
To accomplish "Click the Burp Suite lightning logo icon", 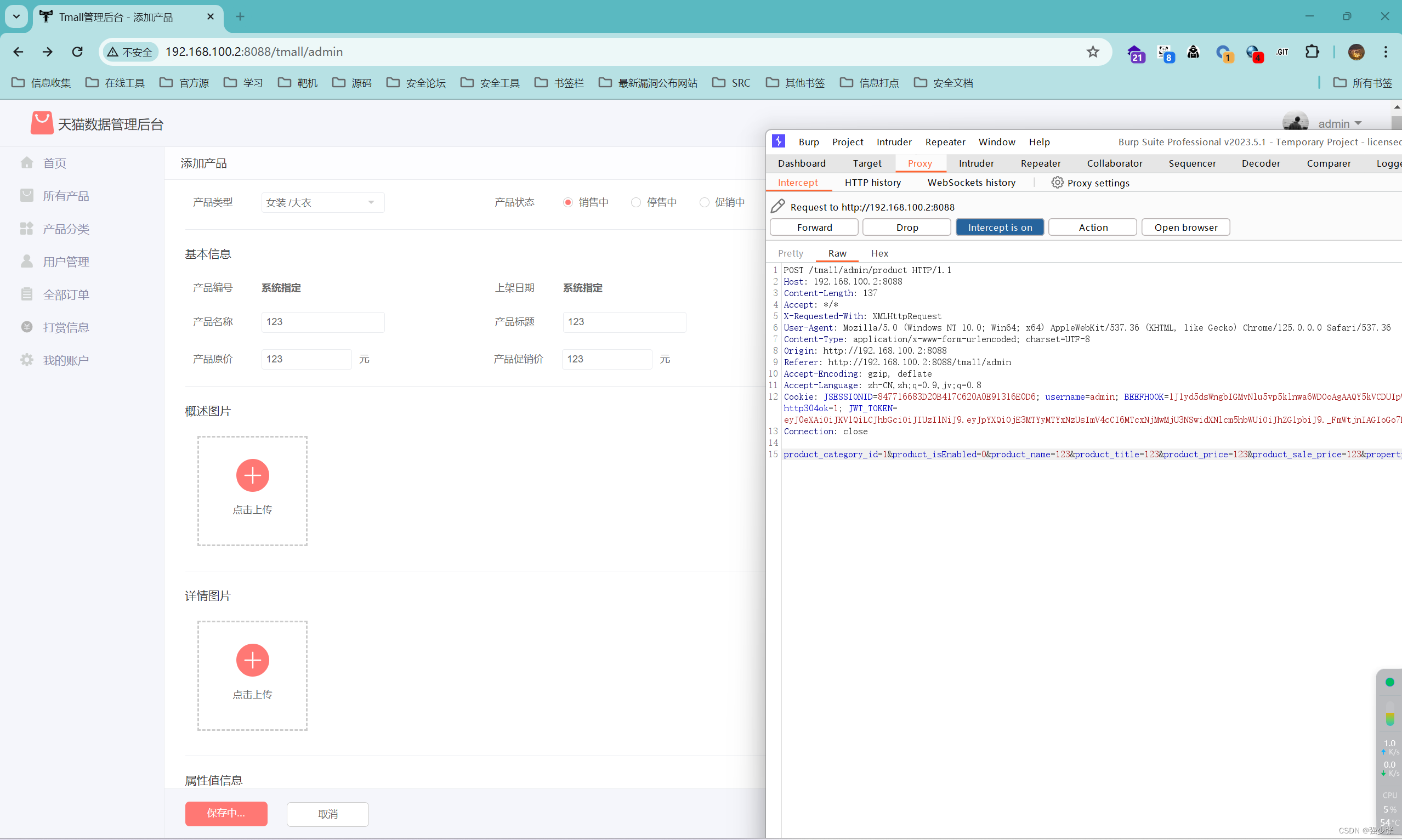I will 779,141.
